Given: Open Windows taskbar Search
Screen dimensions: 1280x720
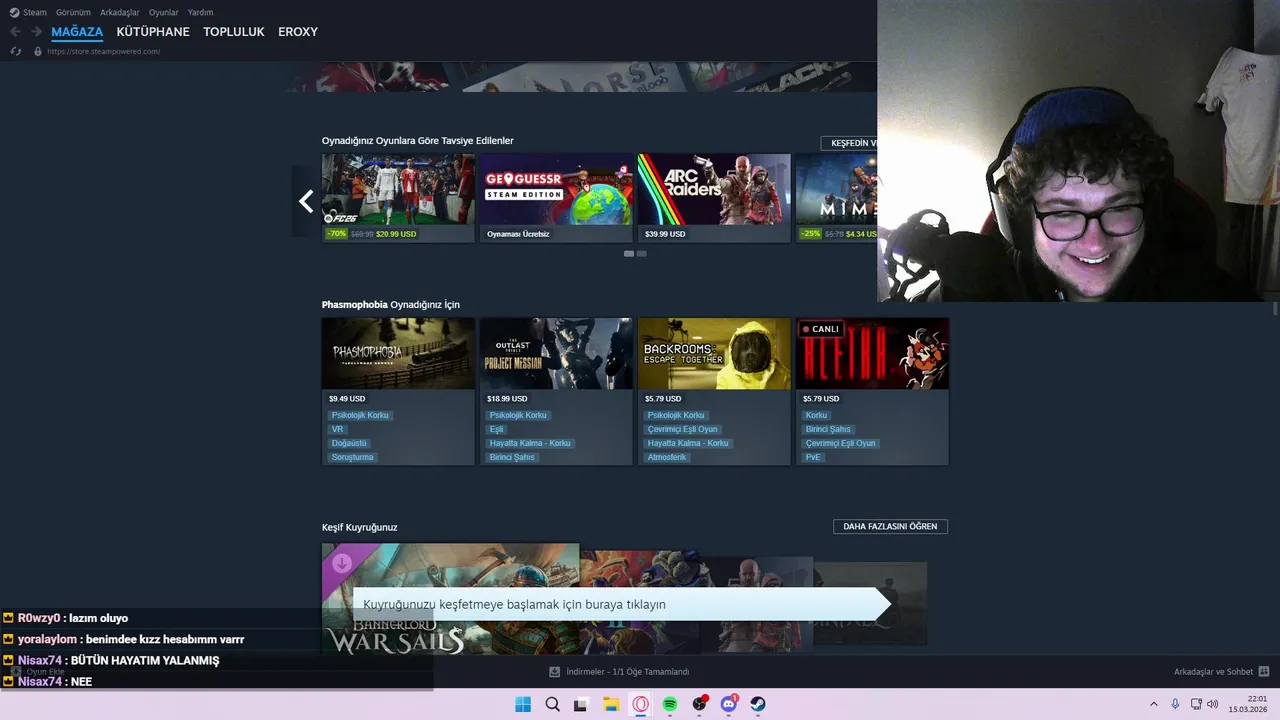Looking at the screenshot, I should tap(552, 704).
